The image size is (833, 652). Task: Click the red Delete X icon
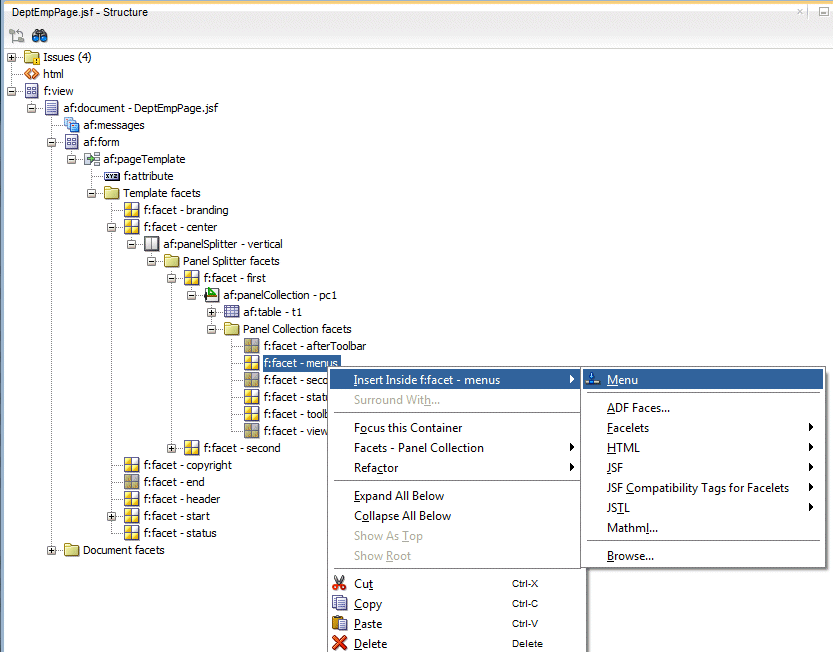pos(339,643)
